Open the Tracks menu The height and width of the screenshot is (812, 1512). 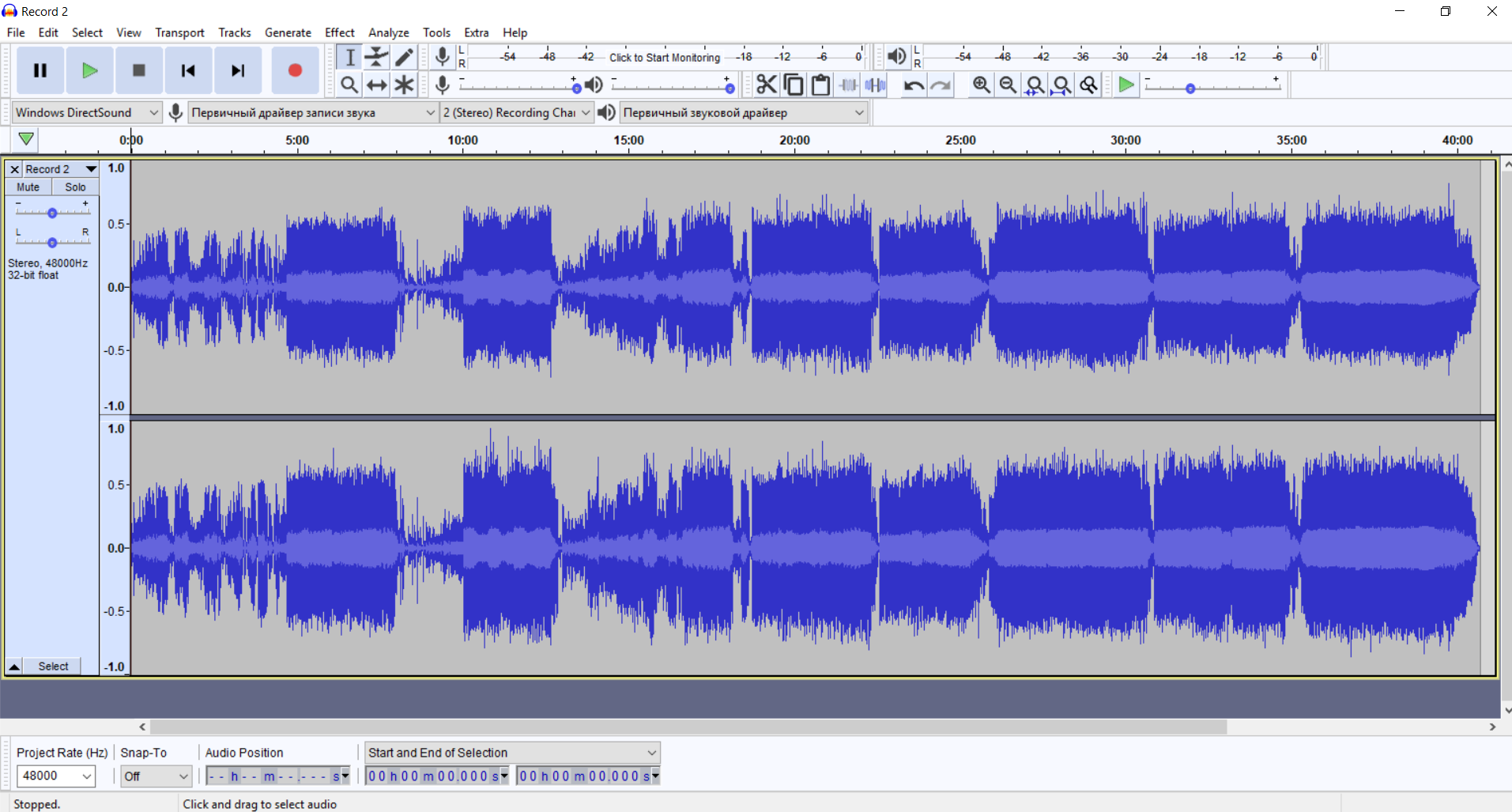(x=235, y=32)
